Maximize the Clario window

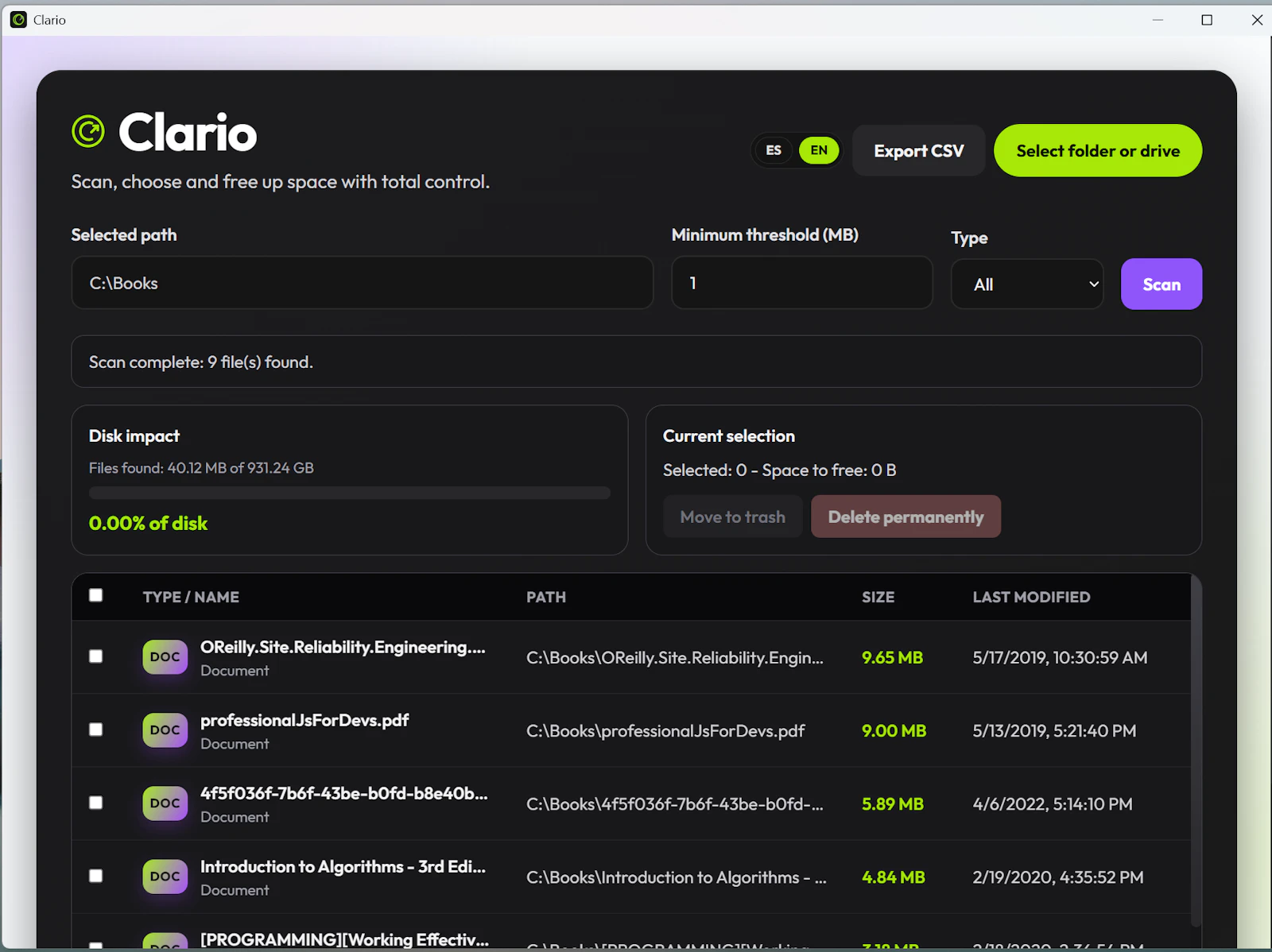click(1207, 20)
